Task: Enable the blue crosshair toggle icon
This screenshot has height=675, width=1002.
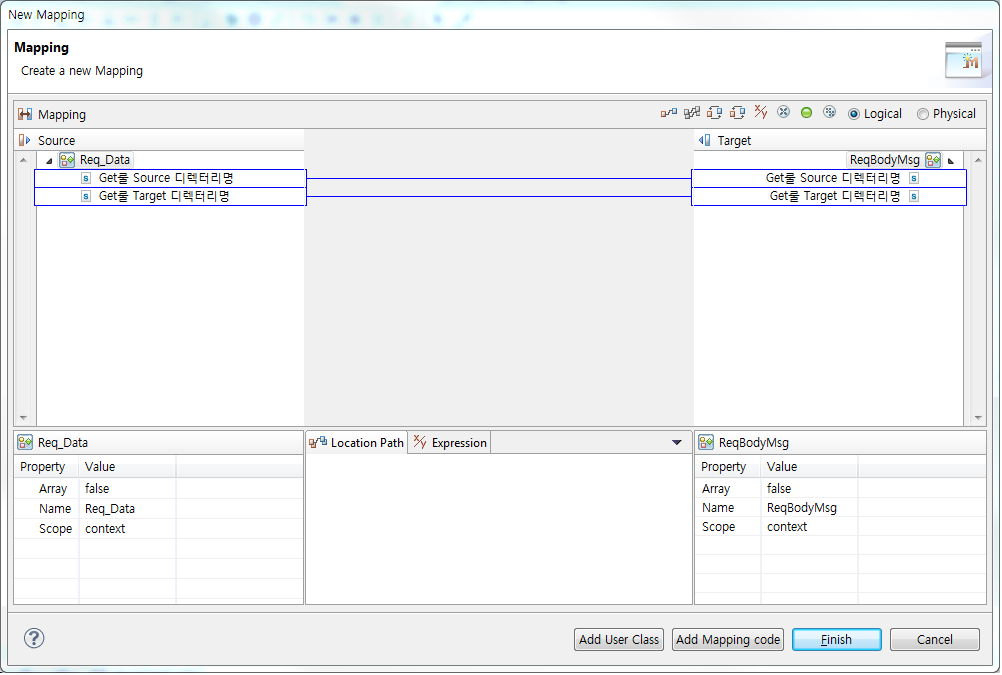Action: (783, 113)
